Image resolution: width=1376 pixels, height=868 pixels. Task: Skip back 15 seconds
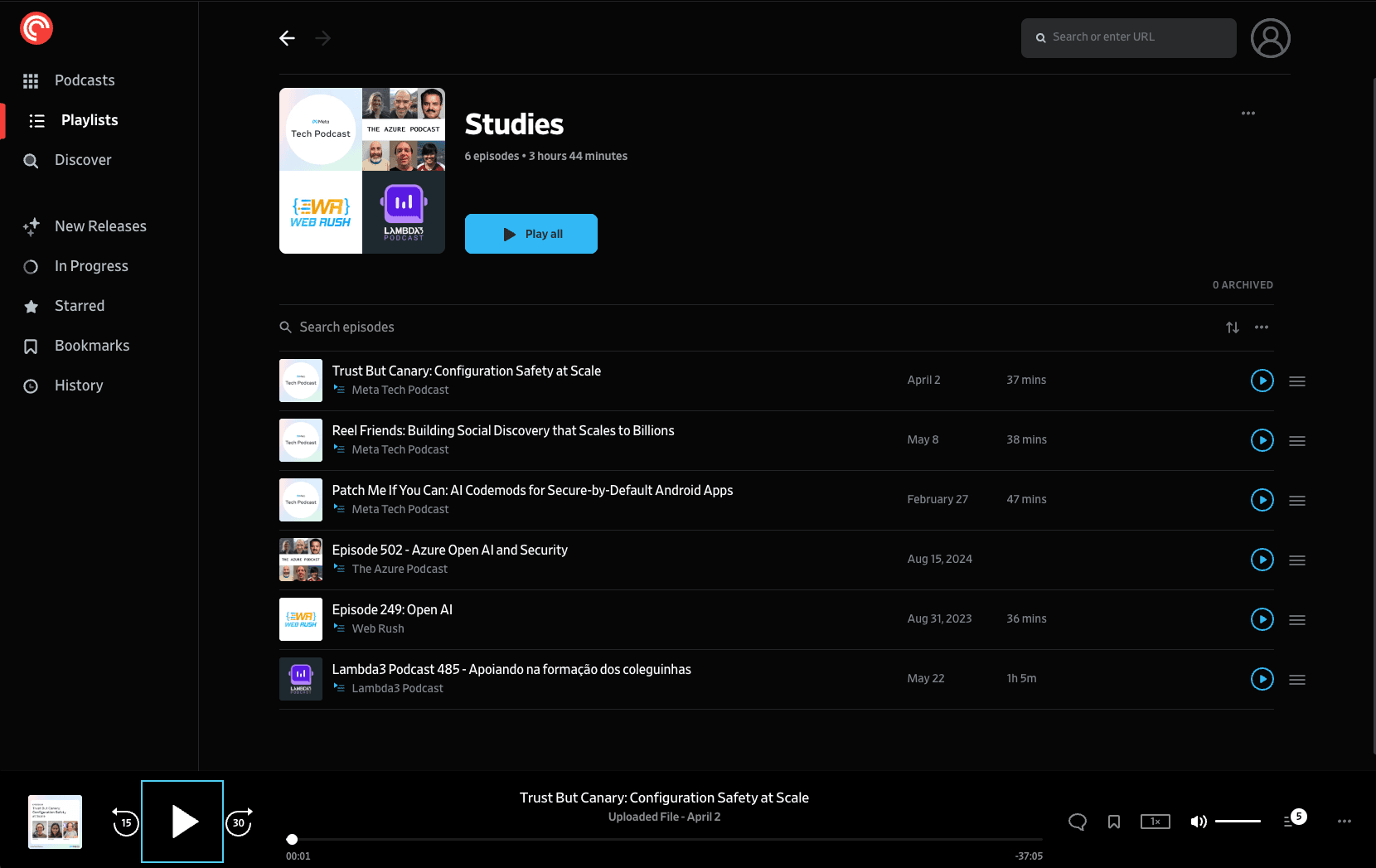tap(125, 822)
